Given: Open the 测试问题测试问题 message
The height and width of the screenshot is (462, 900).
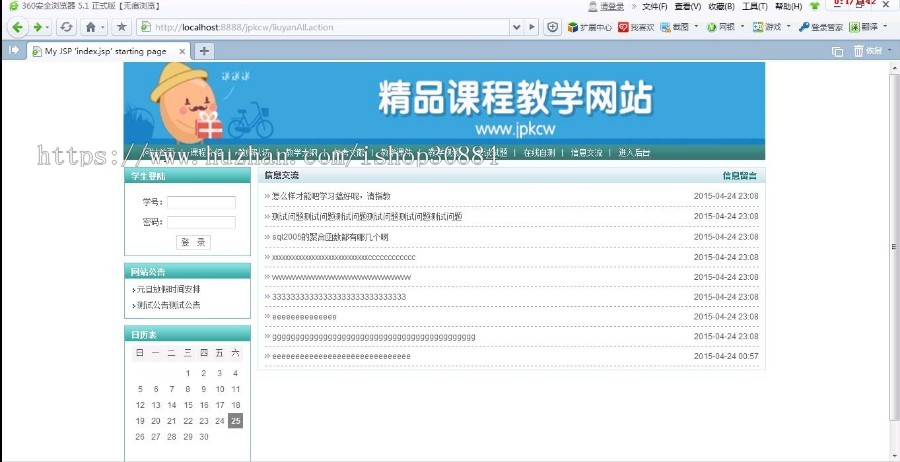Looking at the screenshot, I should pyautogui.click(x=367, y=216).
